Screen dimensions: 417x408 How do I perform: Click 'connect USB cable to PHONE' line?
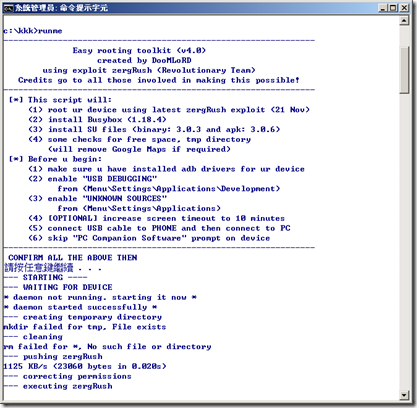[159, 228]
